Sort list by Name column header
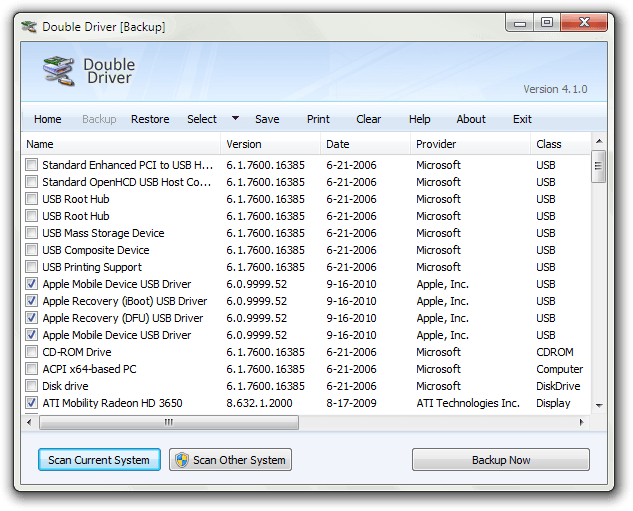 [120, 144]
